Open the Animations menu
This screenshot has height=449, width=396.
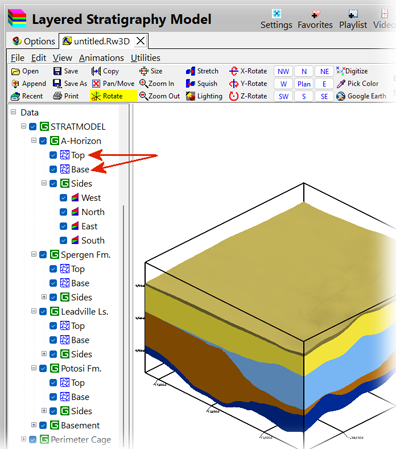click(x=101, y=58)
